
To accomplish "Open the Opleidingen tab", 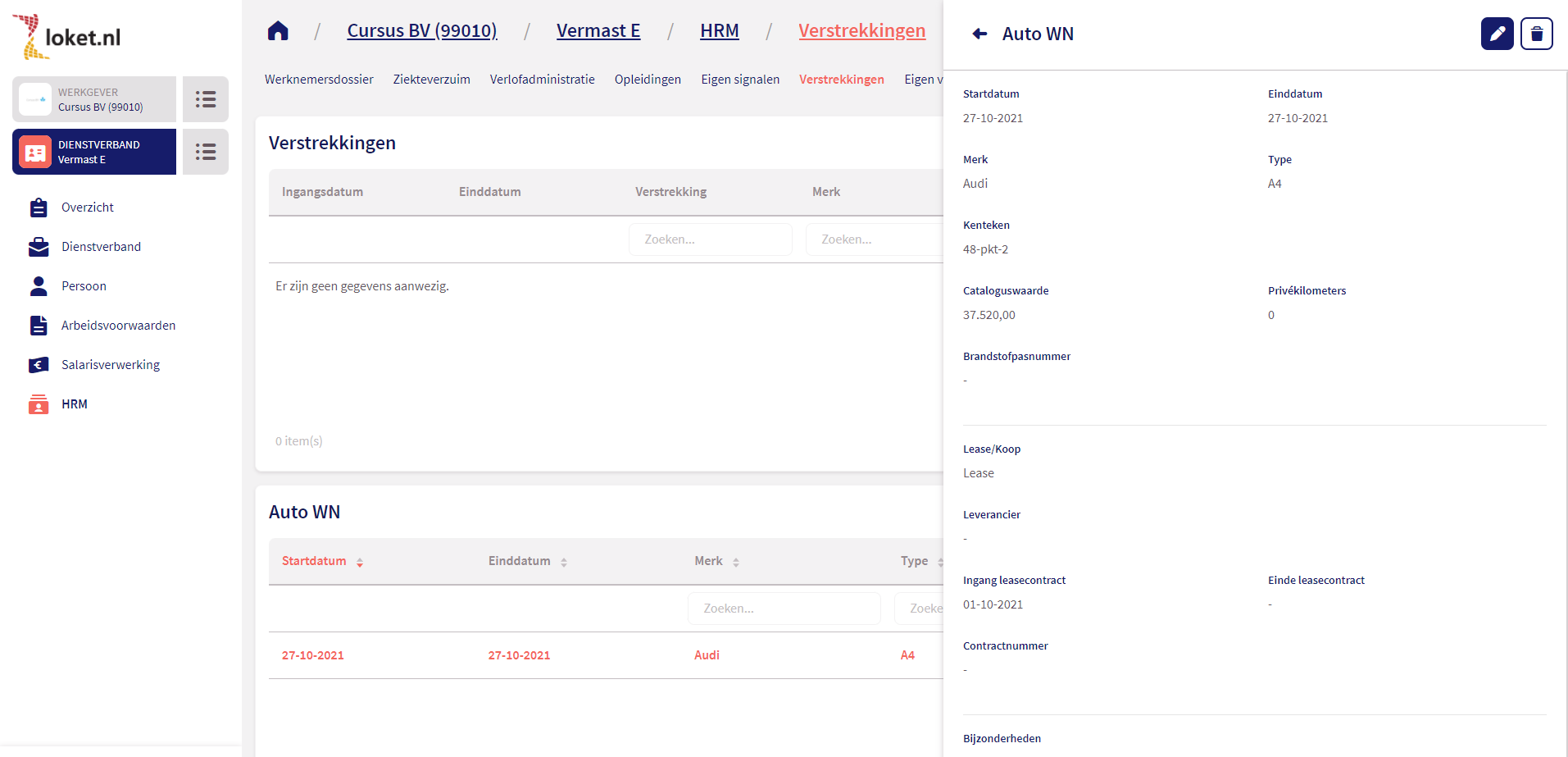I will 648,80.
